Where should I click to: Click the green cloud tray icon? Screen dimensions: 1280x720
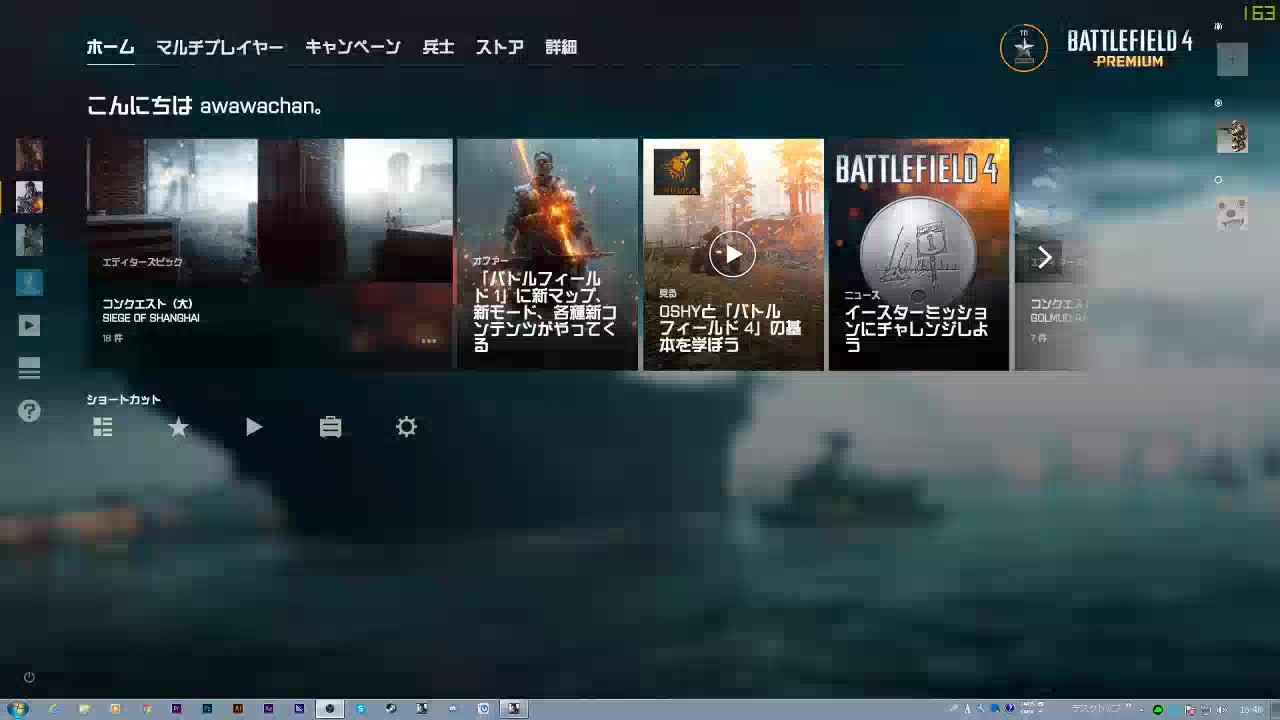tap(1158, 710)
